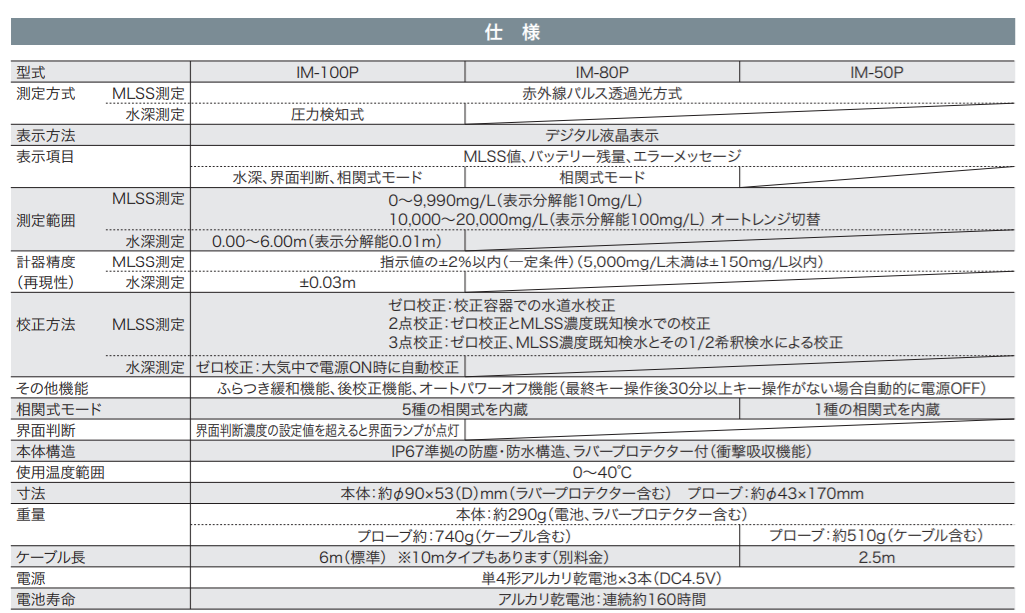Click the 1種の相関式を内蔵 cell
This screenshot has height=613, width=1025.
pos(876,409)
